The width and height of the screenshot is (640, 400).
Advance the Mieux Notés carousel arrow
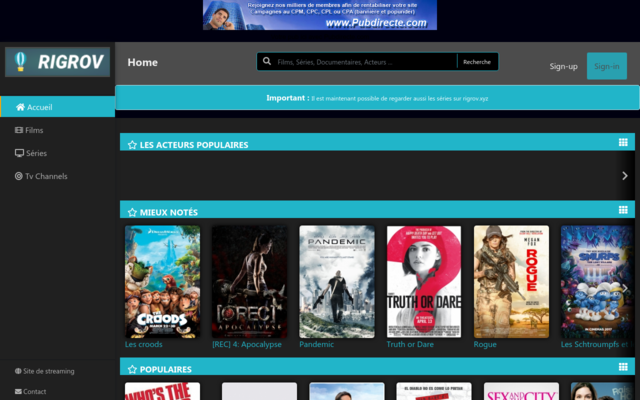point(625,288)
